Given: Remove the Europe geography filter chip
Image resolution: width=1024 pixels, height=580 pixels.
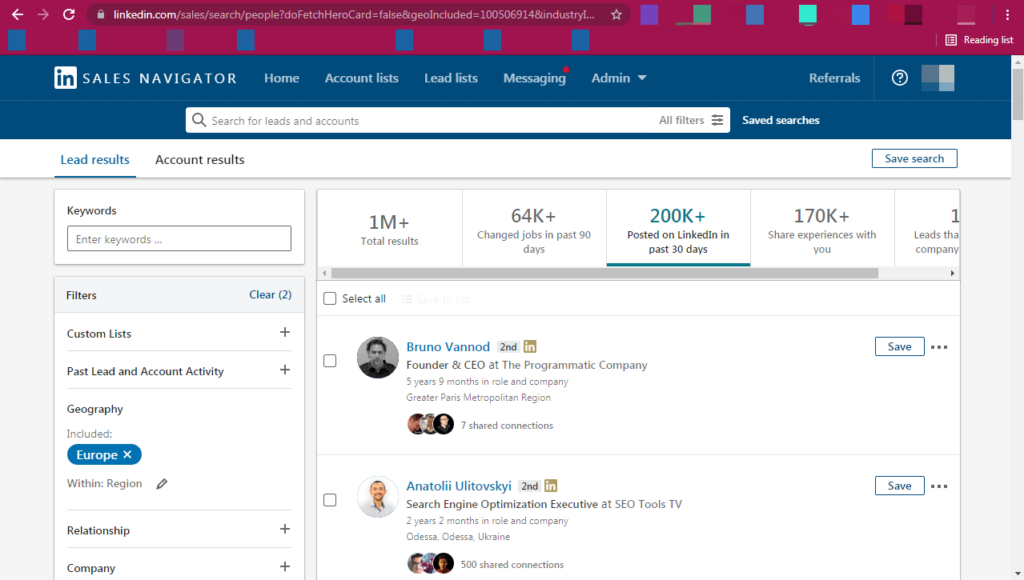Looking at the screenshot, I should tap(127, 455).
